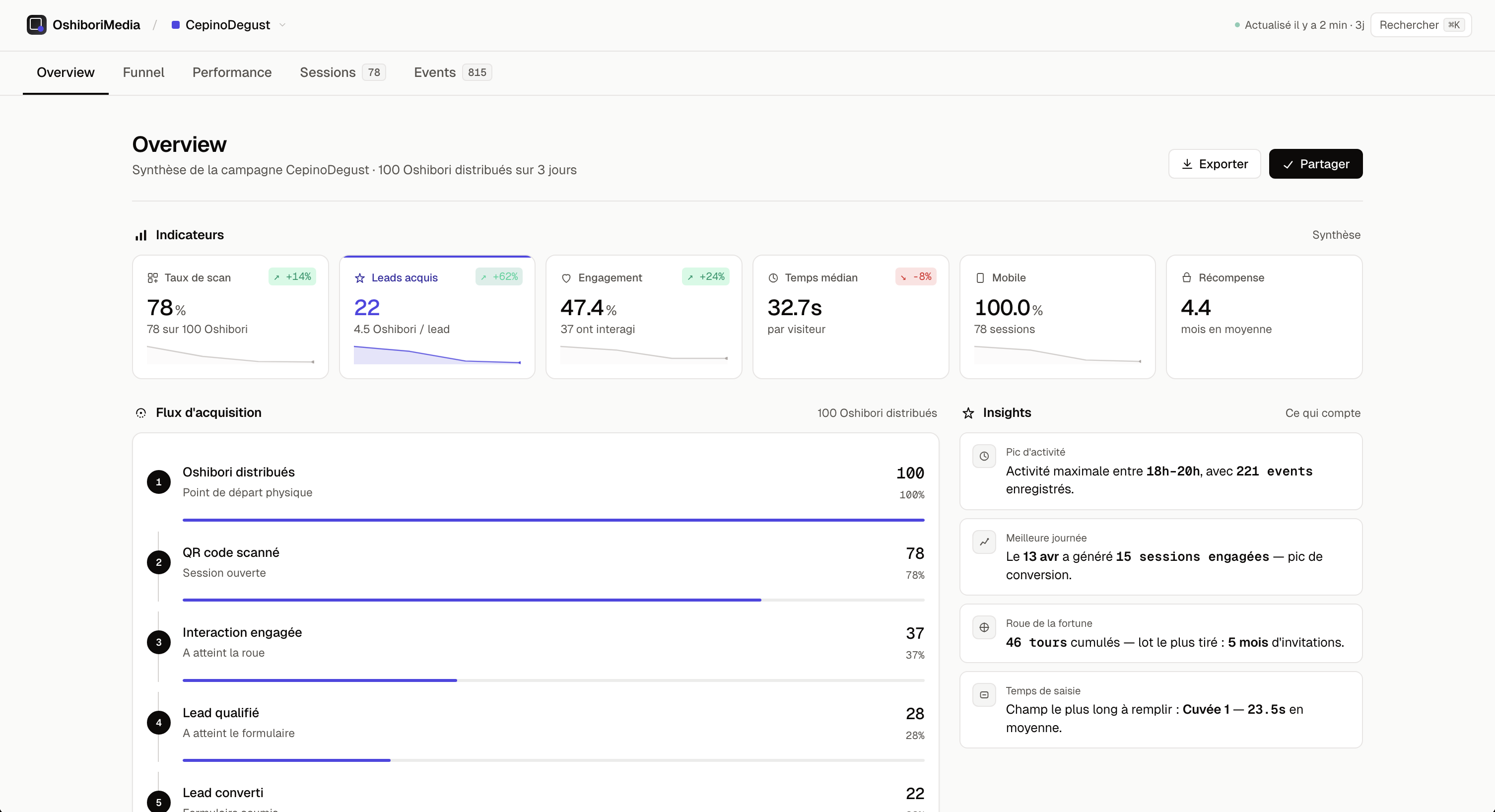Click the Pic d'activité clock icon

pos(984,457)
